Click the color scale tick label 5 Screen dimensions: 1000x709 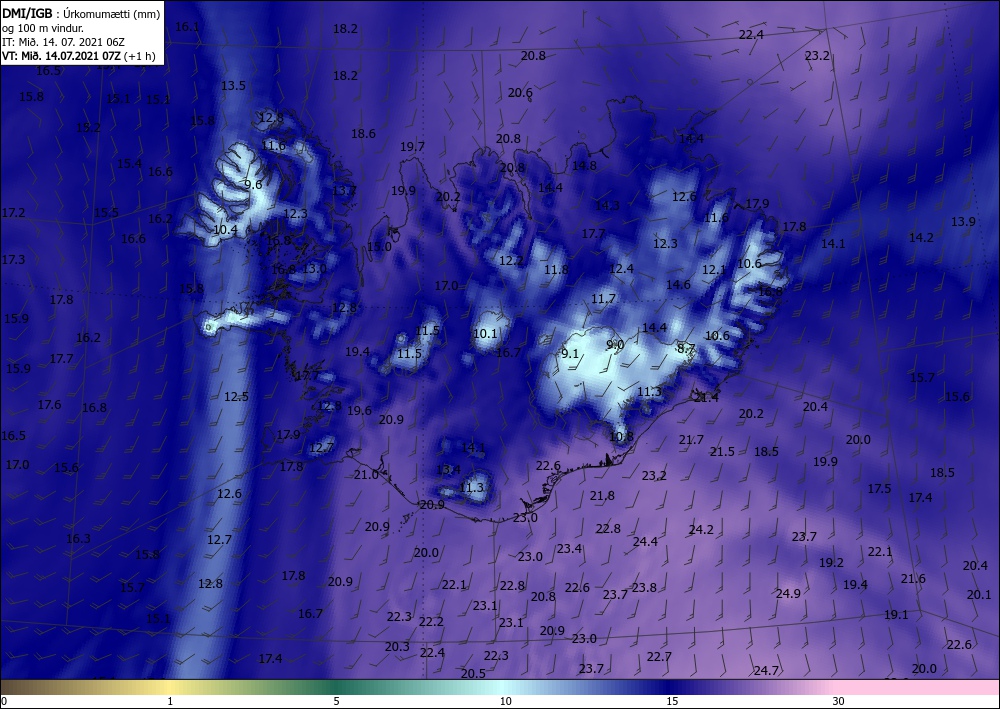tap(336, 702)
